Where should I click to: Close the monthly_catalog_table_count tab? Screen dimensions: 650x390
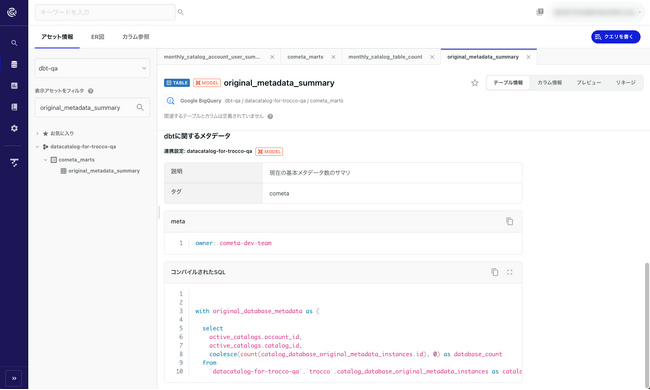(432, 57)
